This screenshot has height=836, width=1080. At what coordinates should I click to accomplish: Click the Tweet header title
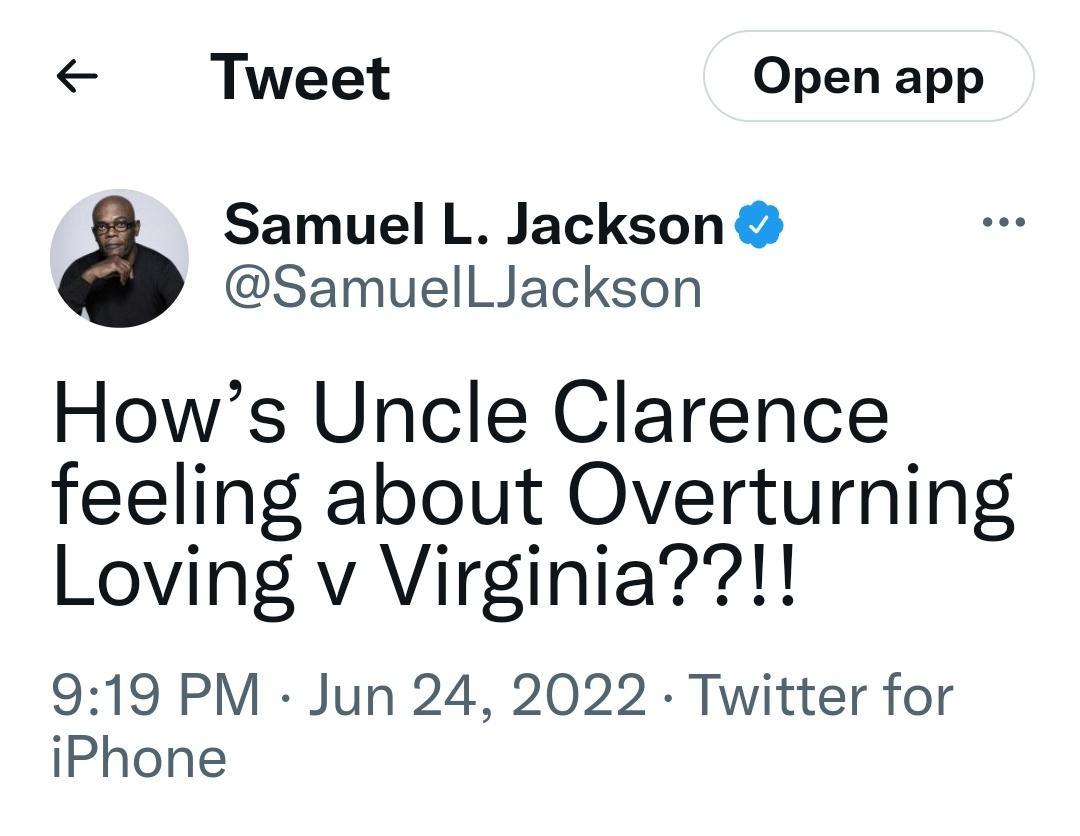coord(298,75)
